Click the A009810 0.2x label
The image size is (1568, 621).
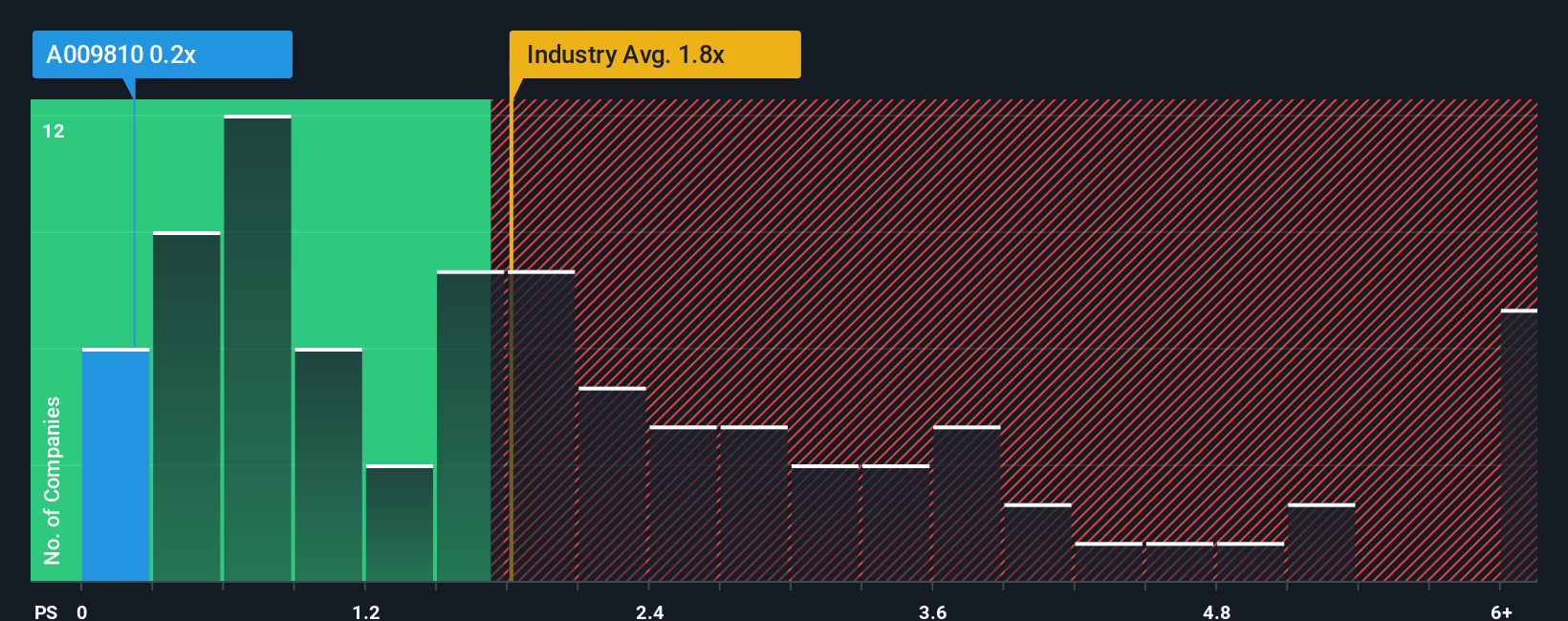pos(162,54)
